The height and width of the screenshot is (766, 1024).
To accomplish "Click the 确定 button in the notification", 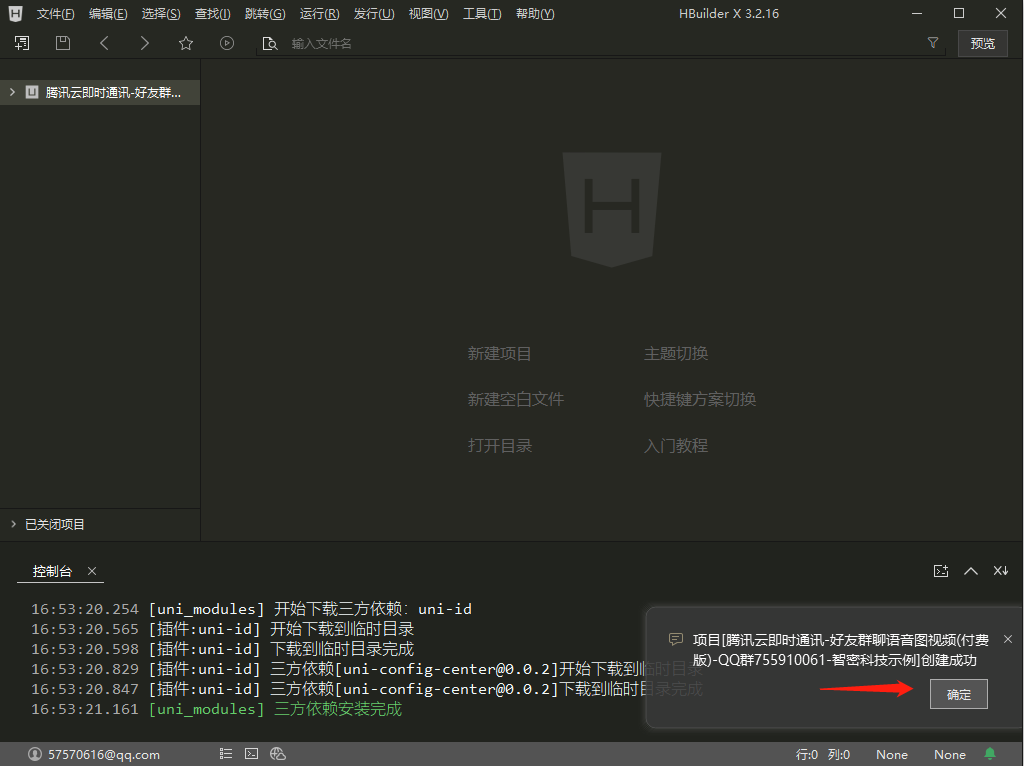I will pos(959,694).
